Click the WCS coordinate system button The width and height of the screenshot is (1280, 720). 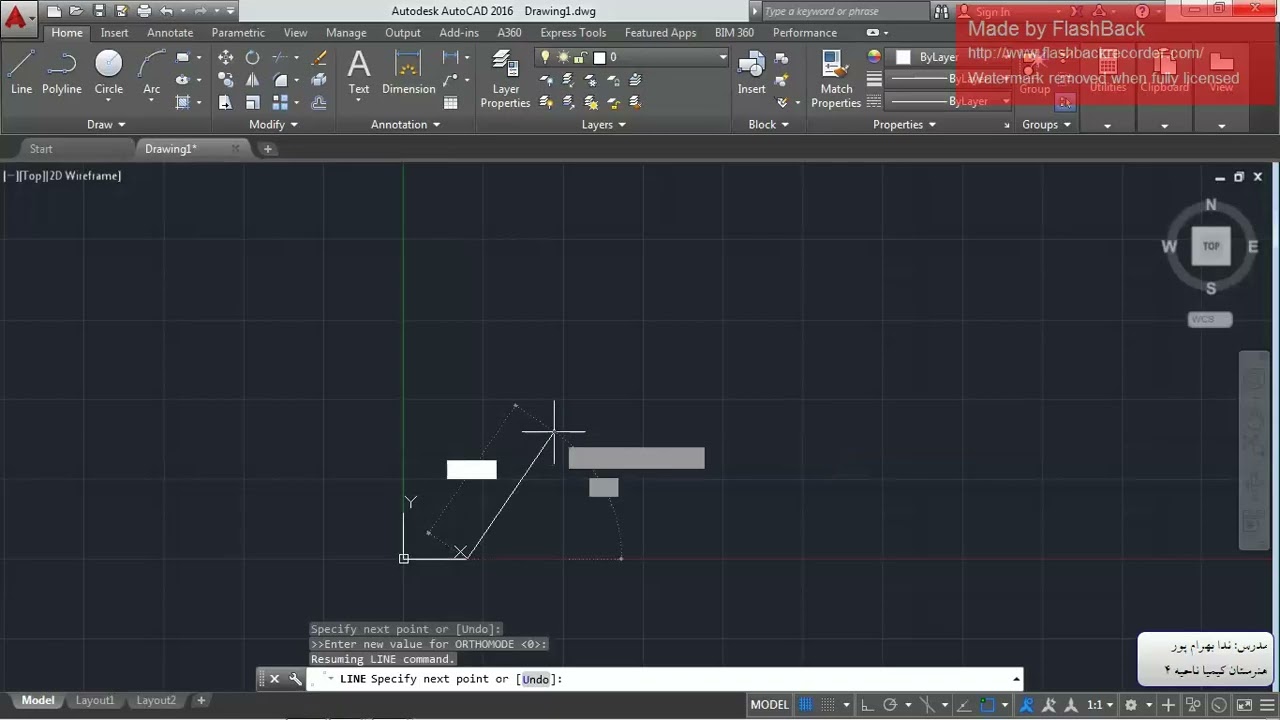click(x=1210, y=320)
